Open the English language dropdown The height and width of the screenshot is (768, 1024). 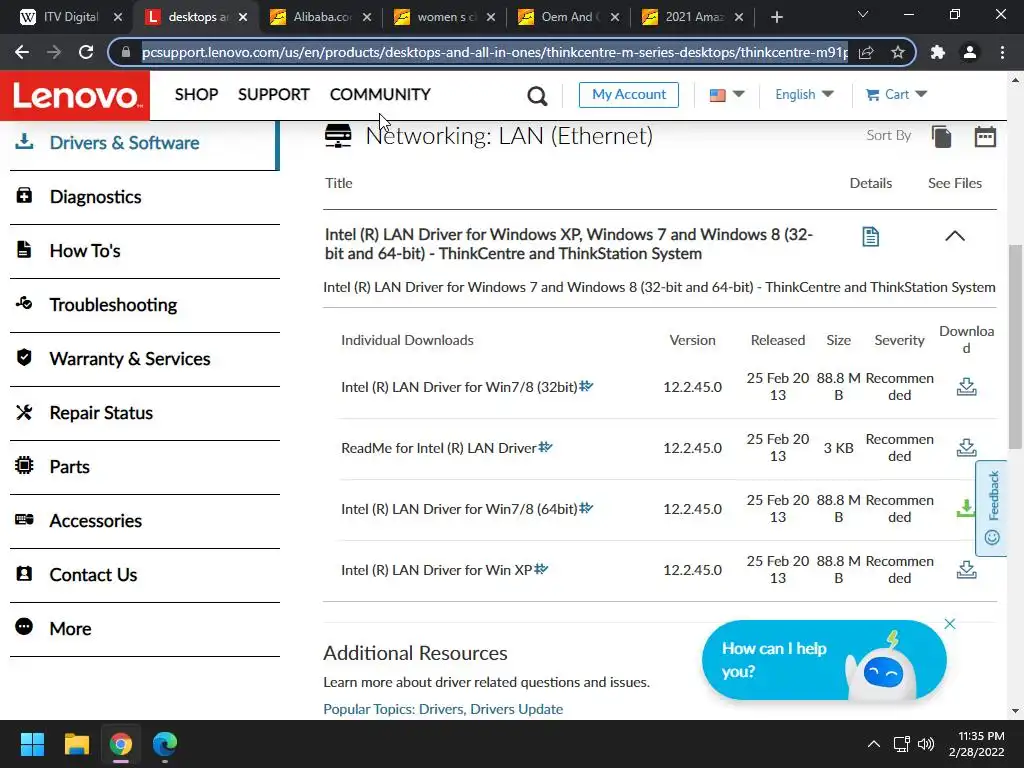pos(804,95)
